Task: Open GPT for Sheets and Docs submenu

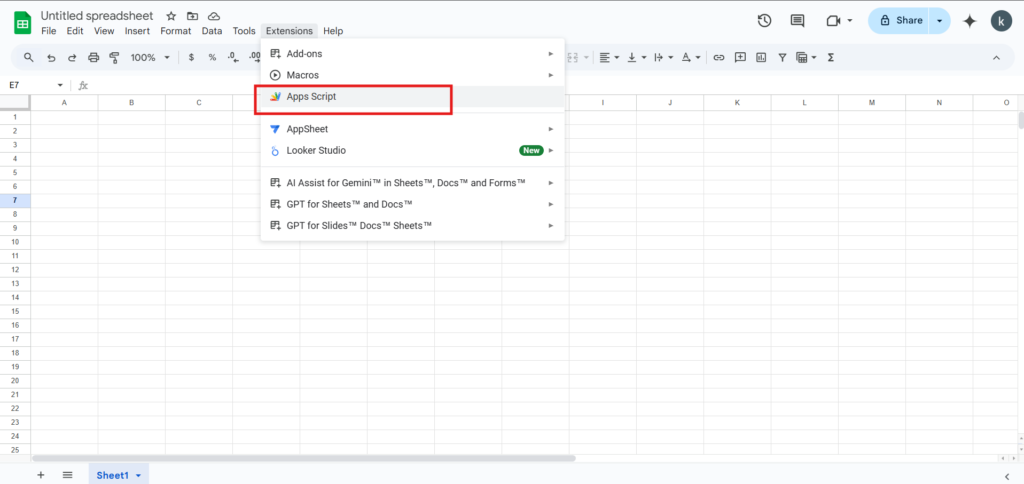Action: pyautogui.click(x=412, y=204)
